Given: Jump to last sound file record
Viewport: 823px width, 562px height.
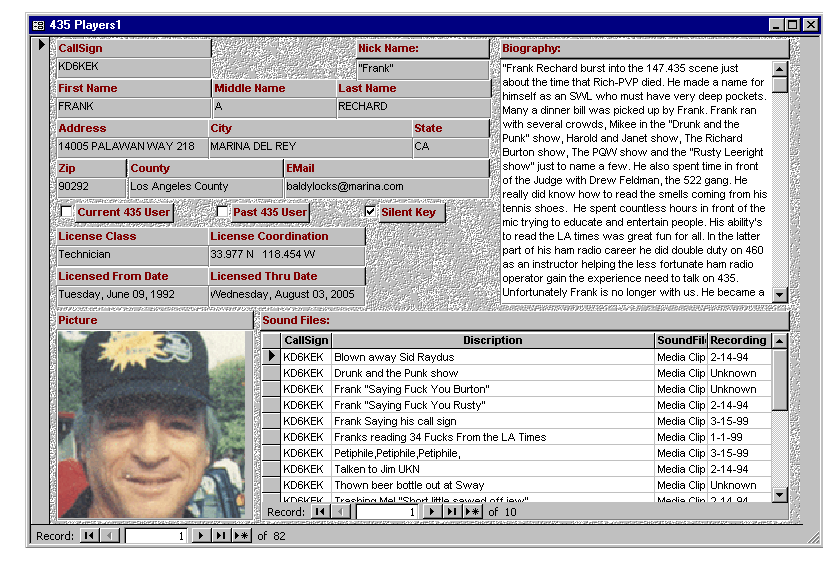Looking at the screenshot, I should coord(452,512).
